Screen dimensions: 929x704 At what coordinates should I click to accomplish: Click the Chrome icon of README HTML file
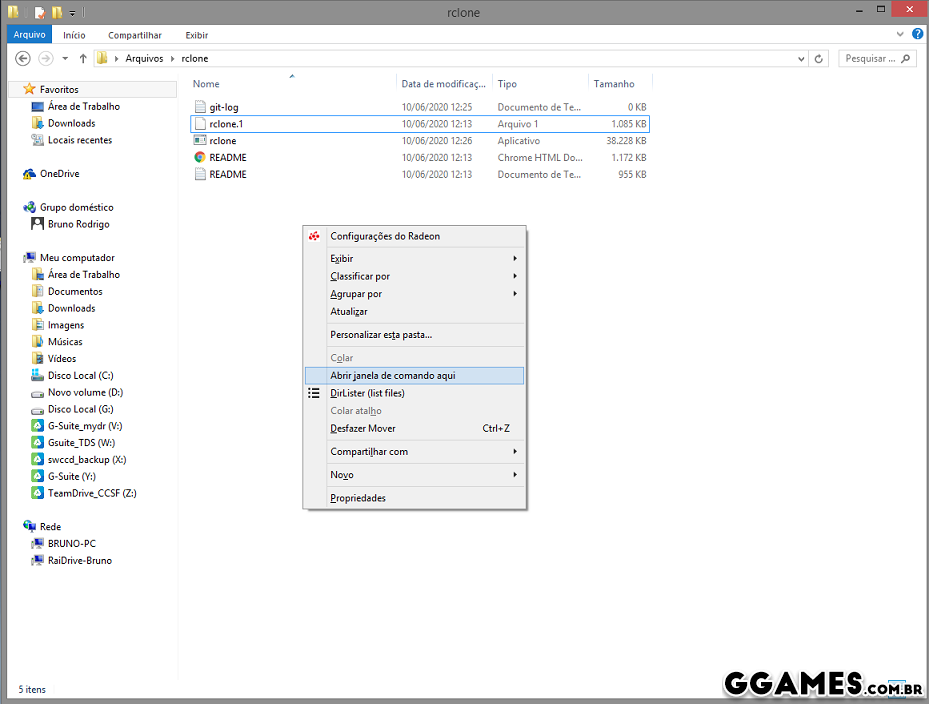[x=200, y=157]
